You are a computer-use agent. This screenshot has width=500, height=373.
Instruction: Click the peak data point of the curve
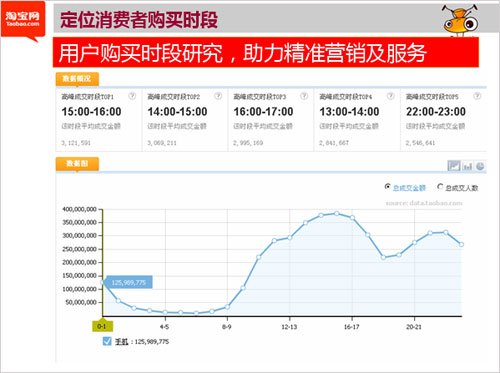(x=337, y=213)
